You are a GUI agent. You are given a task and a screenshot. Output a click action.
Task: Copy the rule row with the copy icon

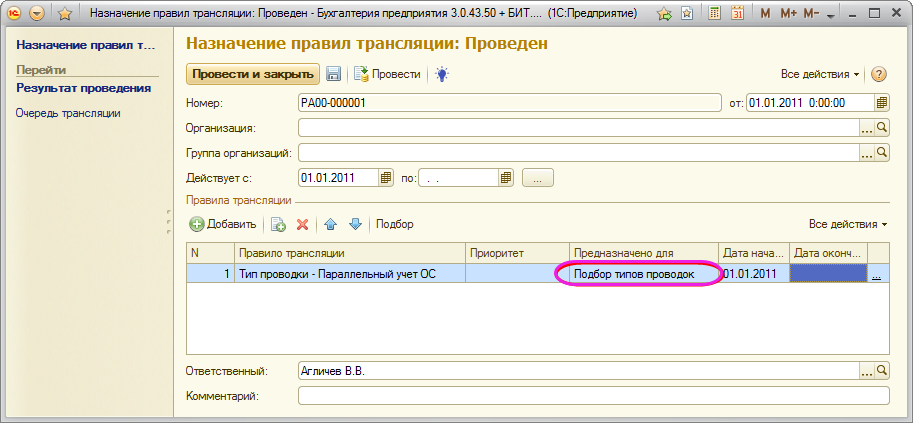click(279, 225)
